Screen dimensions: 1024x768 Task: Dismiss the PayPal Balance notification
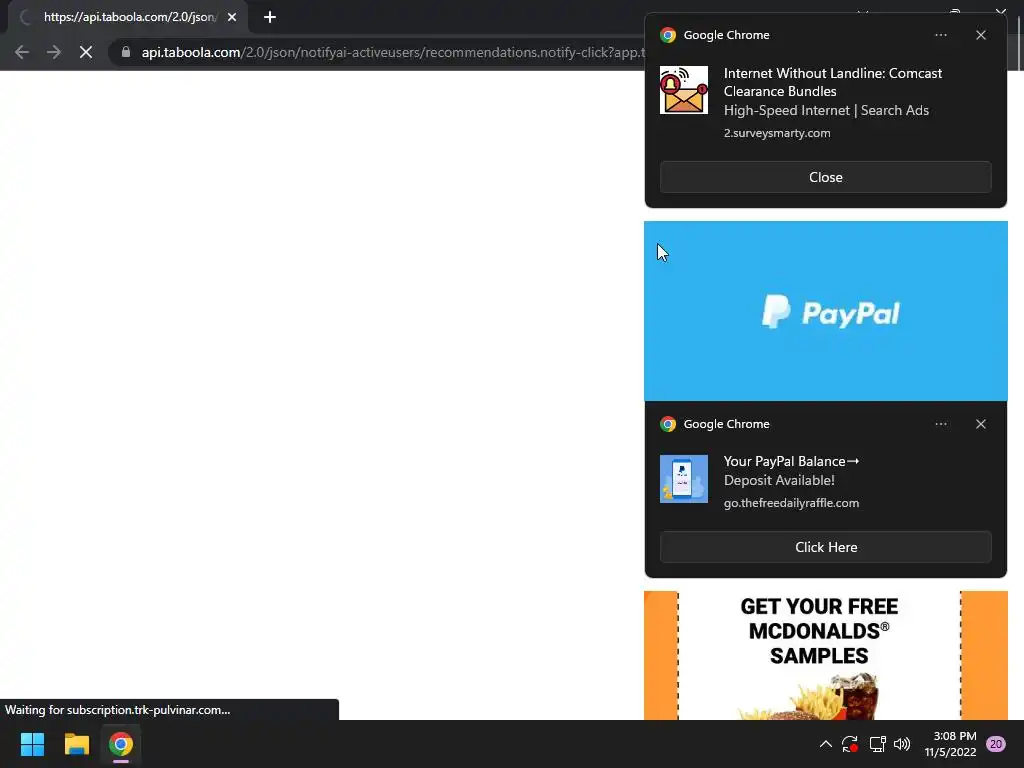(x=980, y=424)
